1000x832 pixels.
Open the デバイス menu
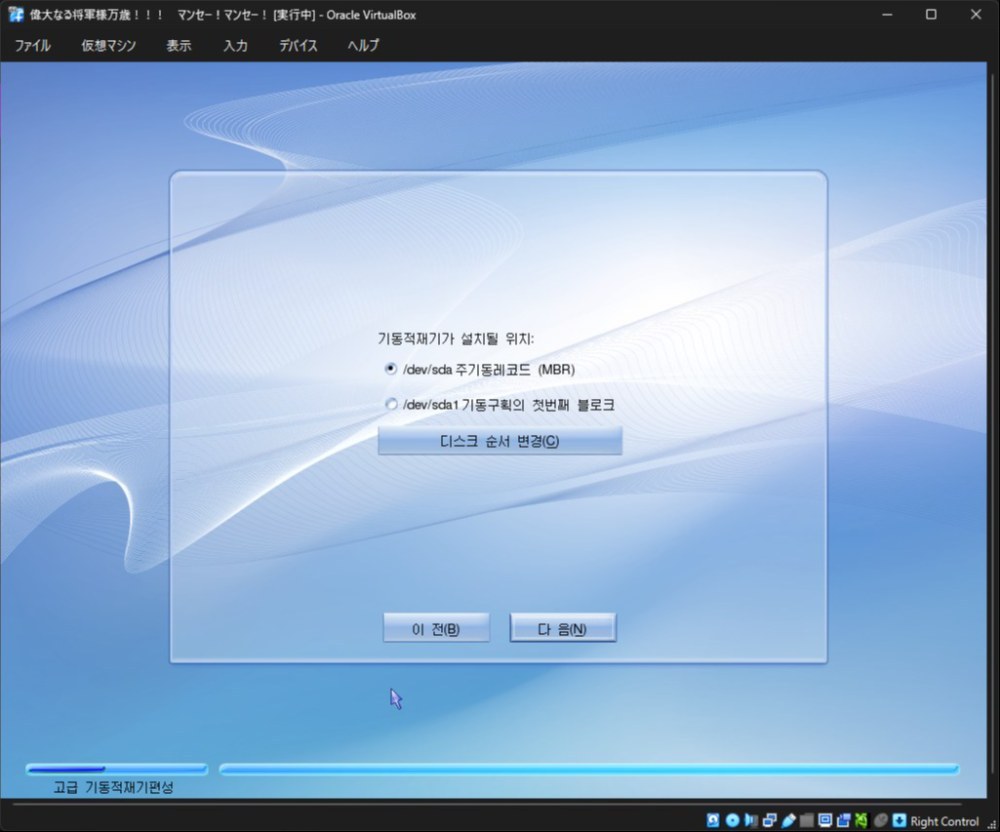coord(298,45)
